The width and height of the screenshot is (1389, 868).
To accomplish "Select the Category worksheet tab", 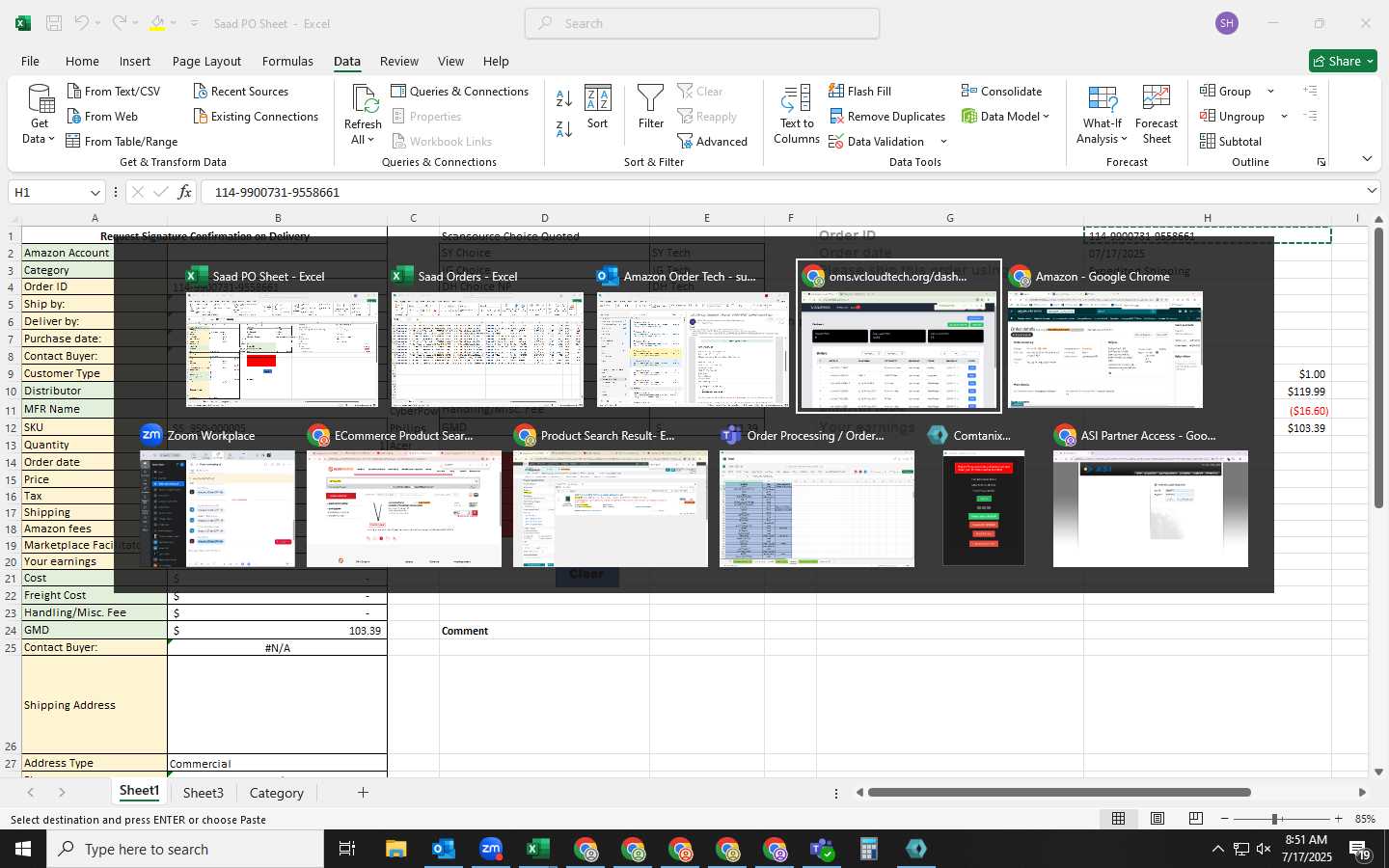I will point(277,793).
